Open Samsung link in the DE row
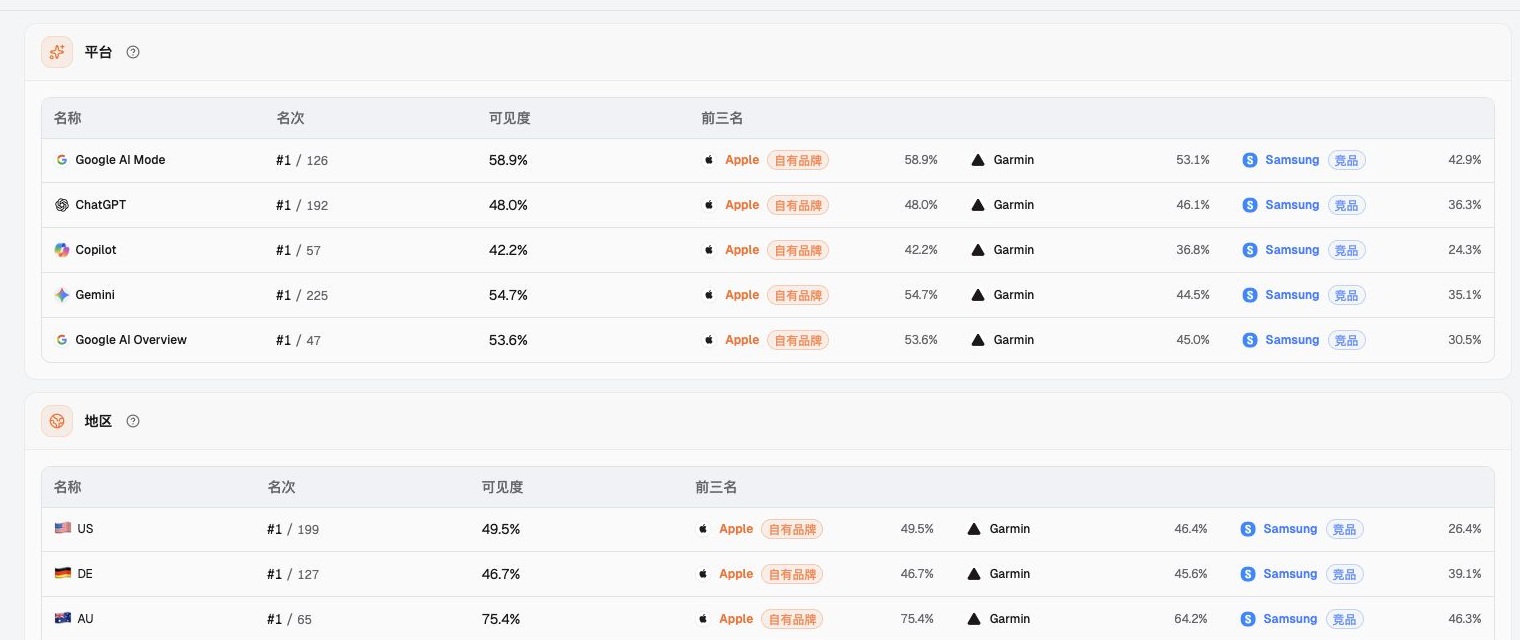This screenshot has height=640, width=1520. click(x=1290, y=574)
